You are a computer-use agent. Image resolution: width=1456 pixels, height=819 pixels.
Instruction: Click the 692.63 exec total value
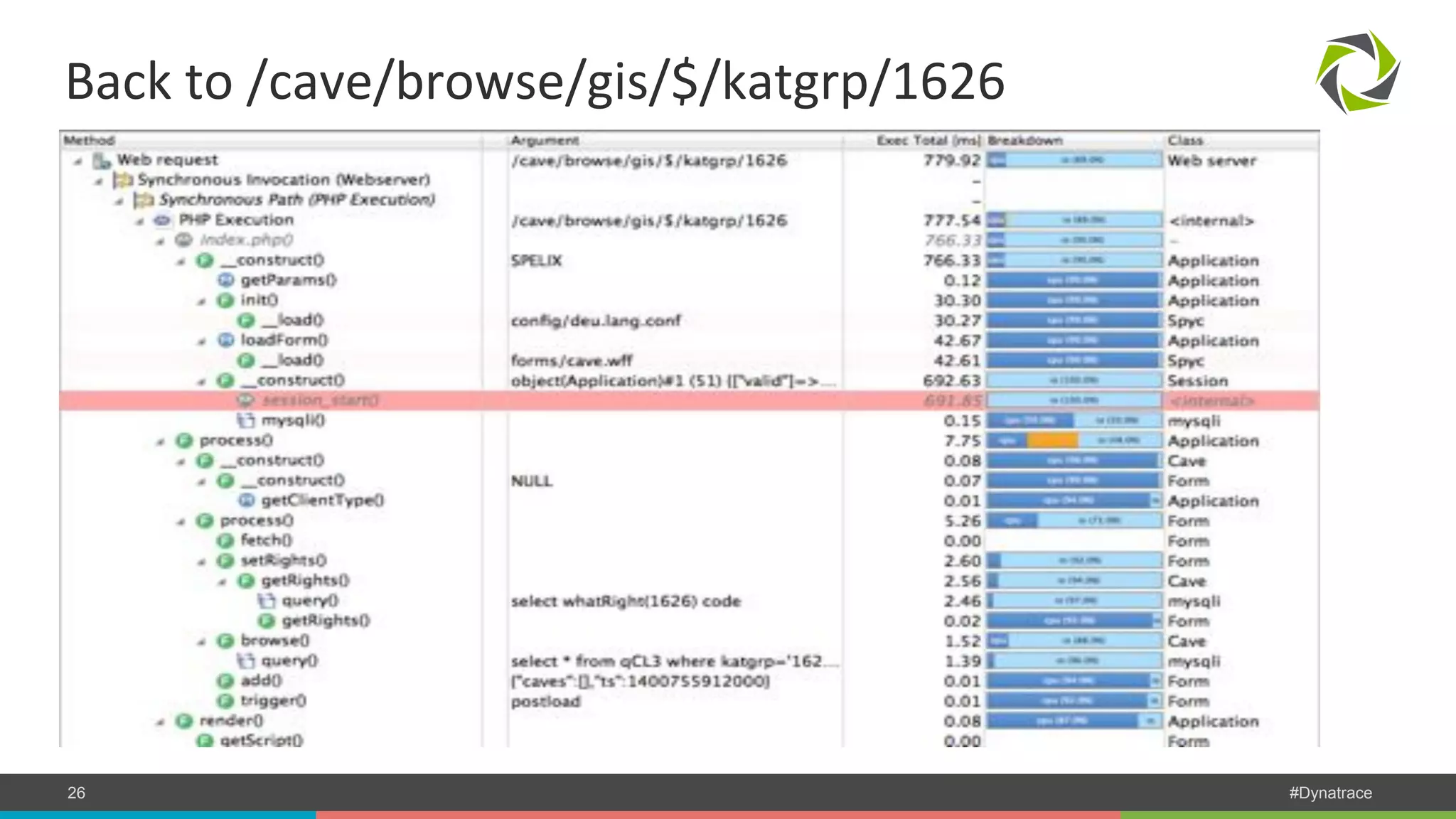click(952, 381)
